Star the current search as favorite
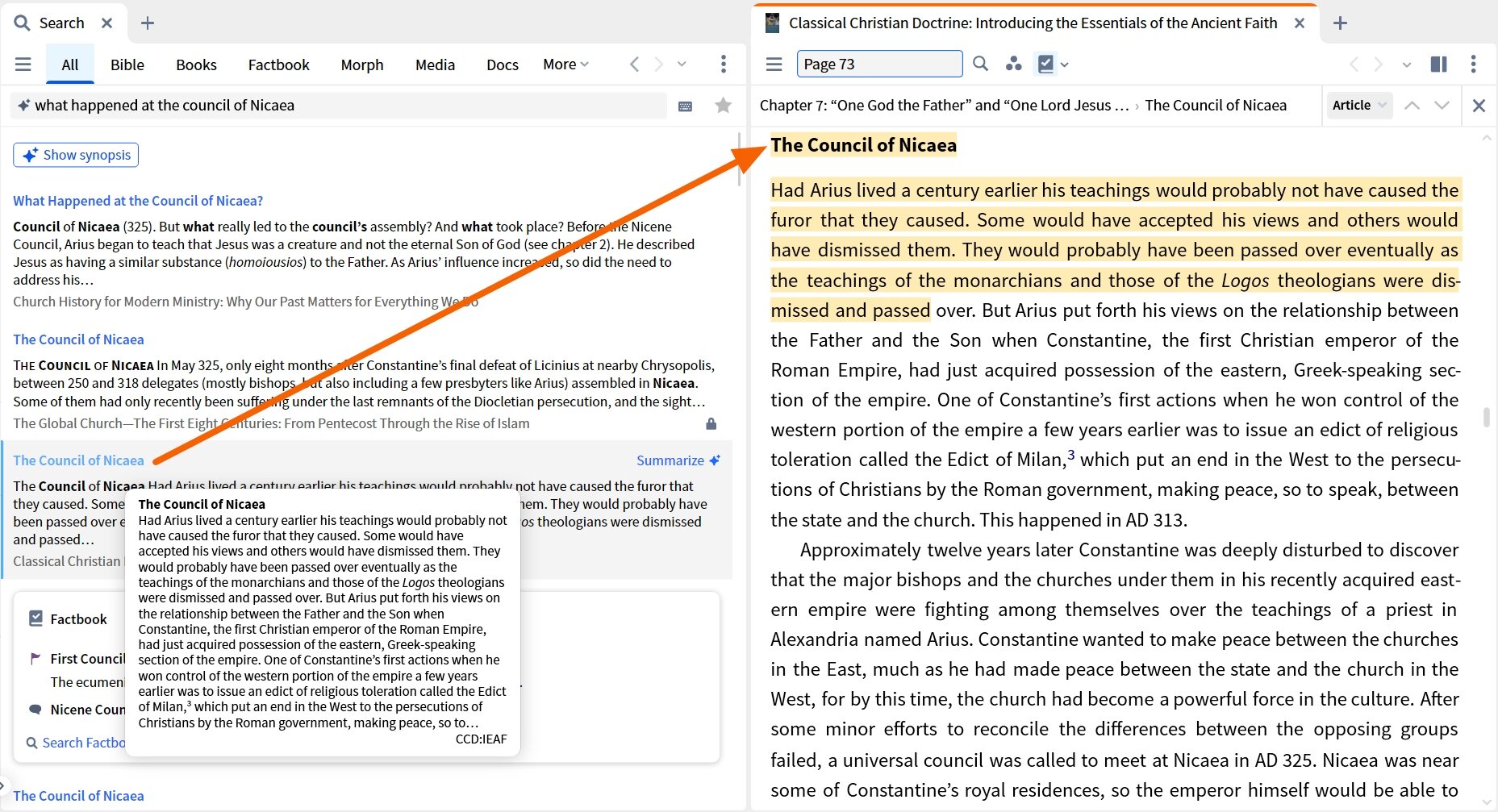Screen dimensions: 1498x812 click(x=723, y=106)
